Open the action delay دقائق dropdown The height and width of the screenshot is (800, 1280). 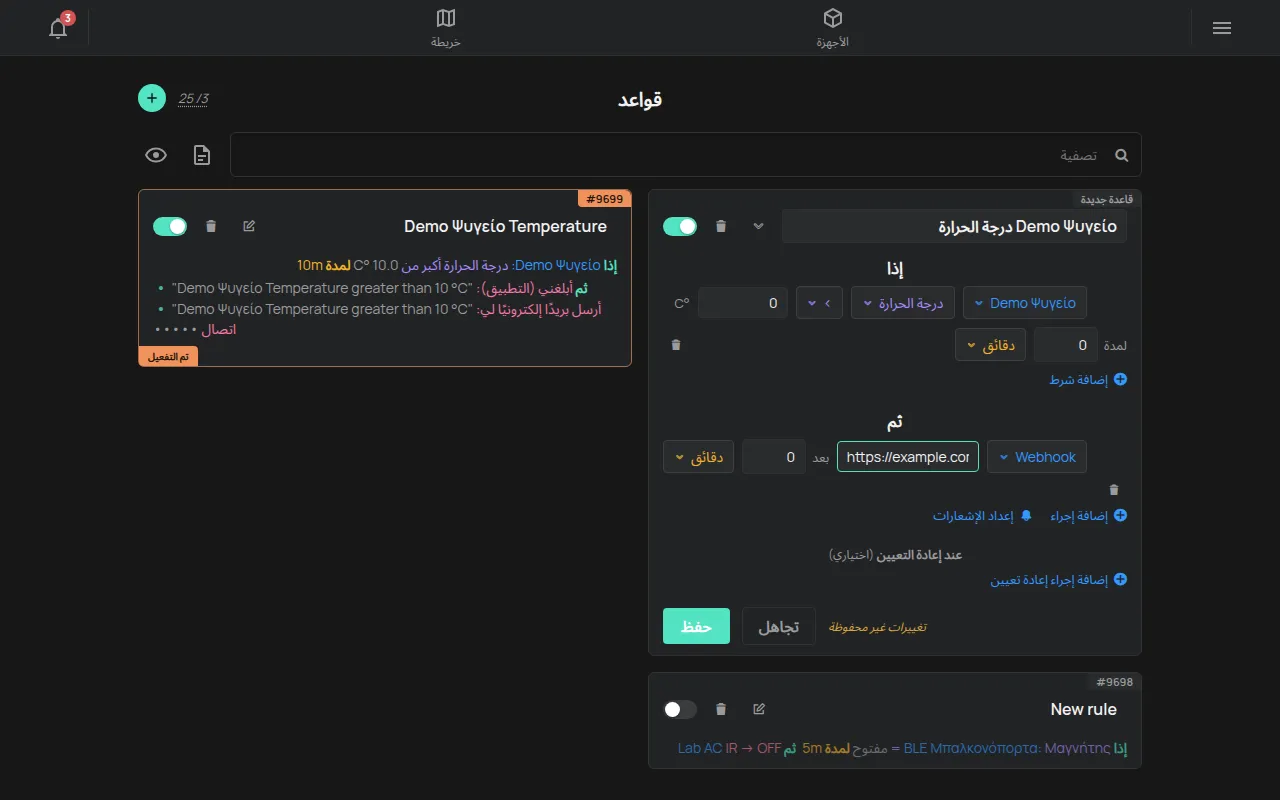coord(698,457)
